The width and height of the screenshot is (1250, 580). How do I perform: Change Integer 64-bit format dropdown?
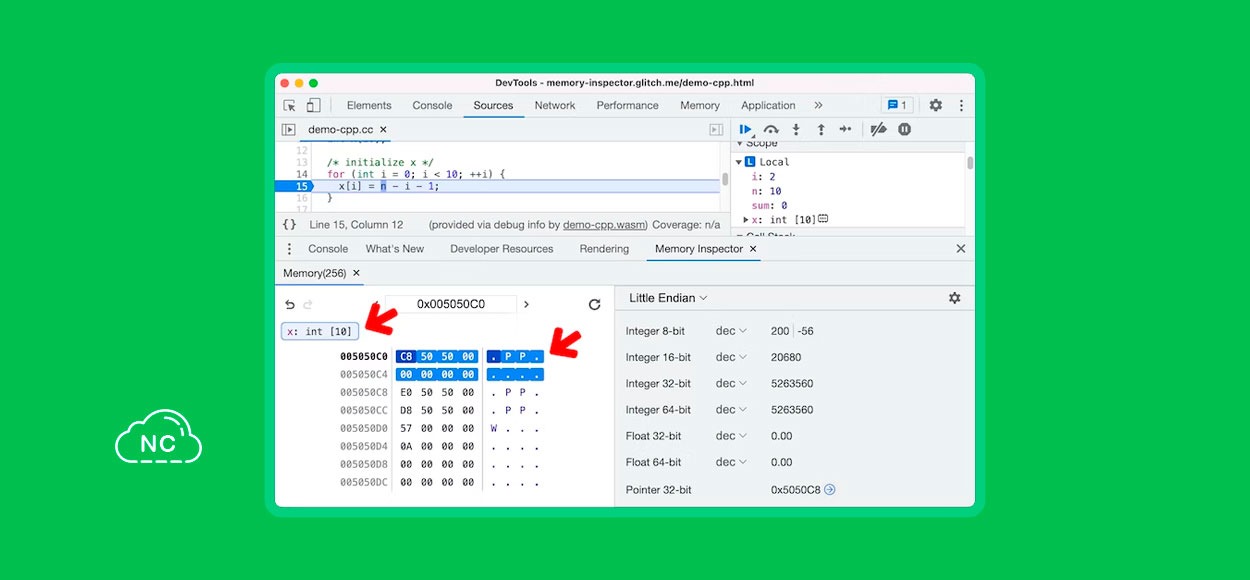pos(731,409)
